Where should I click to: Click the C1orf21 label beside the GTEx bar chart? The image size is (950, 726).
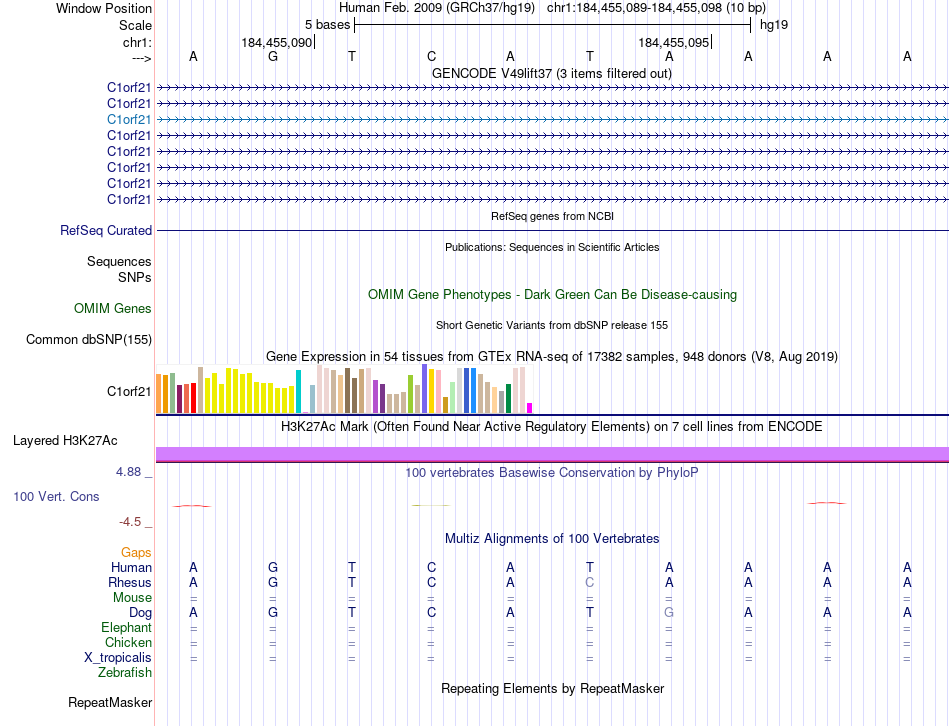coord(129,391)
